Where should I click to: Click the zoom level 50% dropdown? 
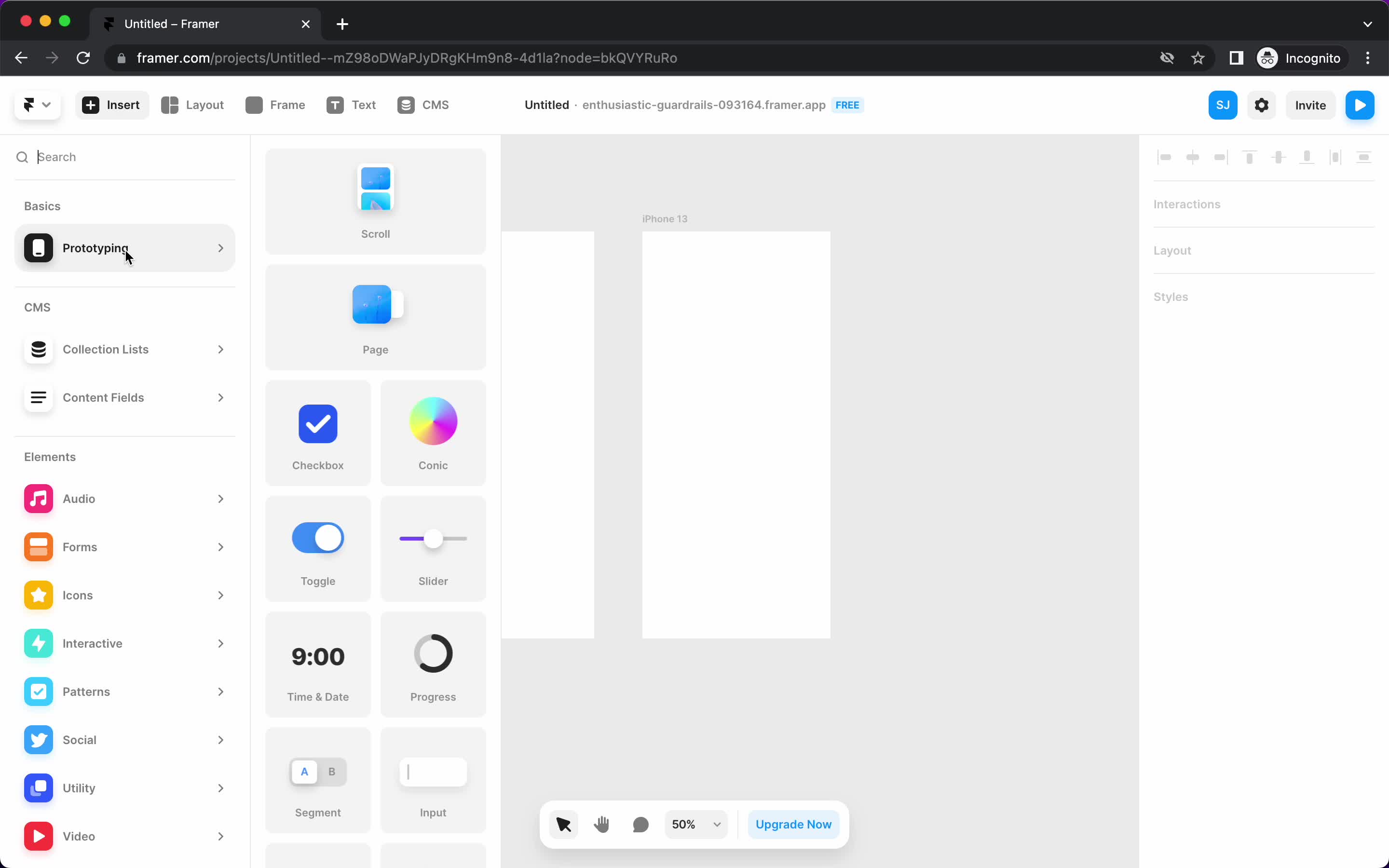click(x=697, y=823)
